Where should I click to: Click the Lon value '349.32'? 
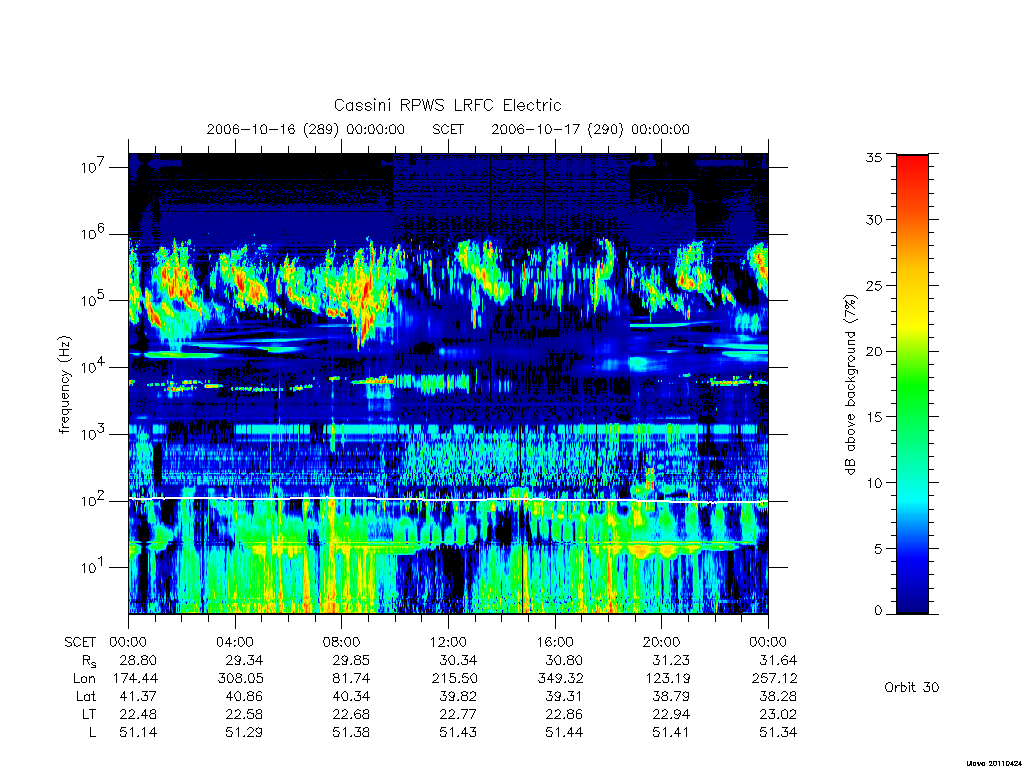560,679
